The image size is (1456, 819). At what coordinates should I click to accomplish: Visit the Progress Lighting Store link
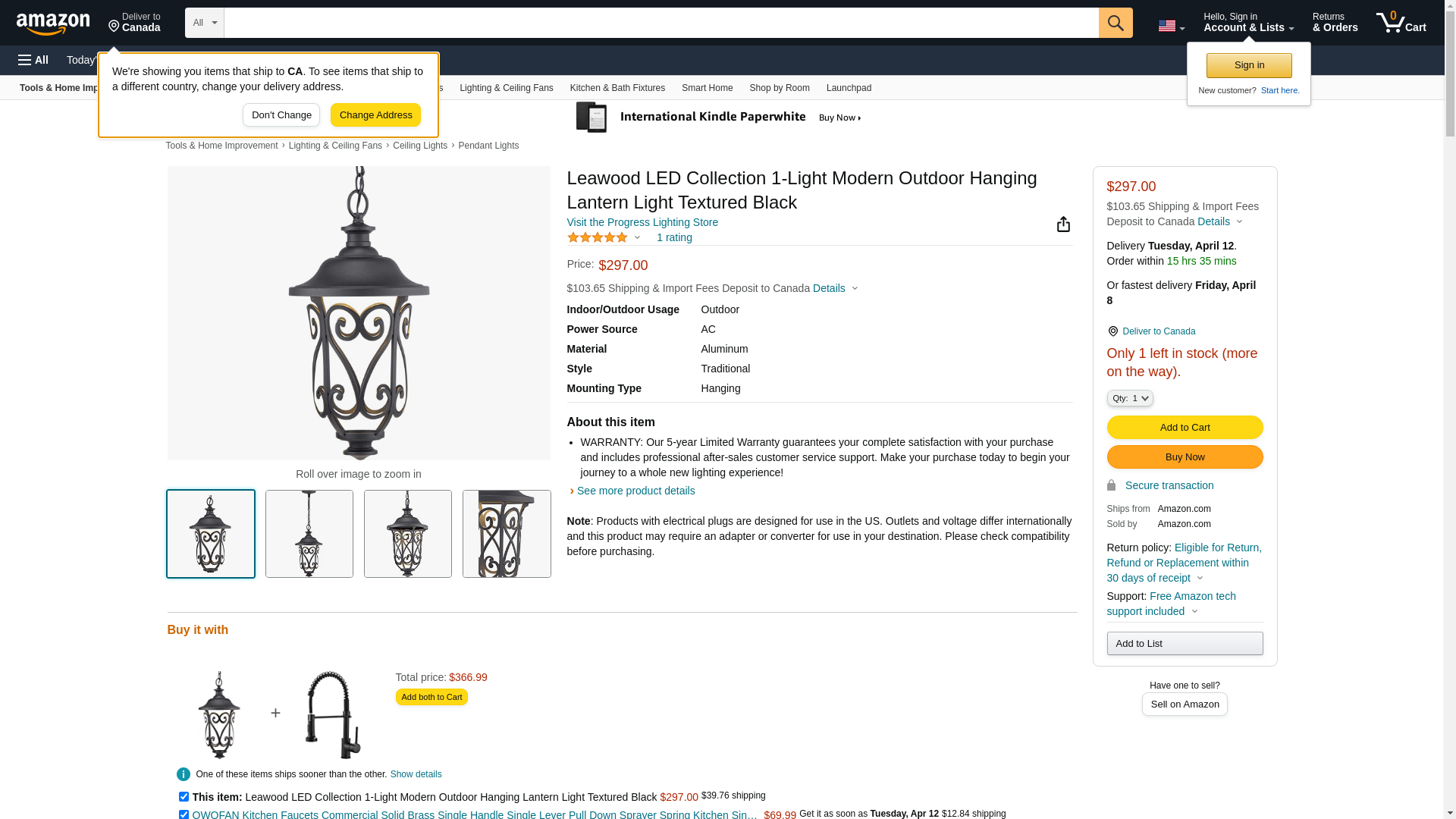[642, 222]
